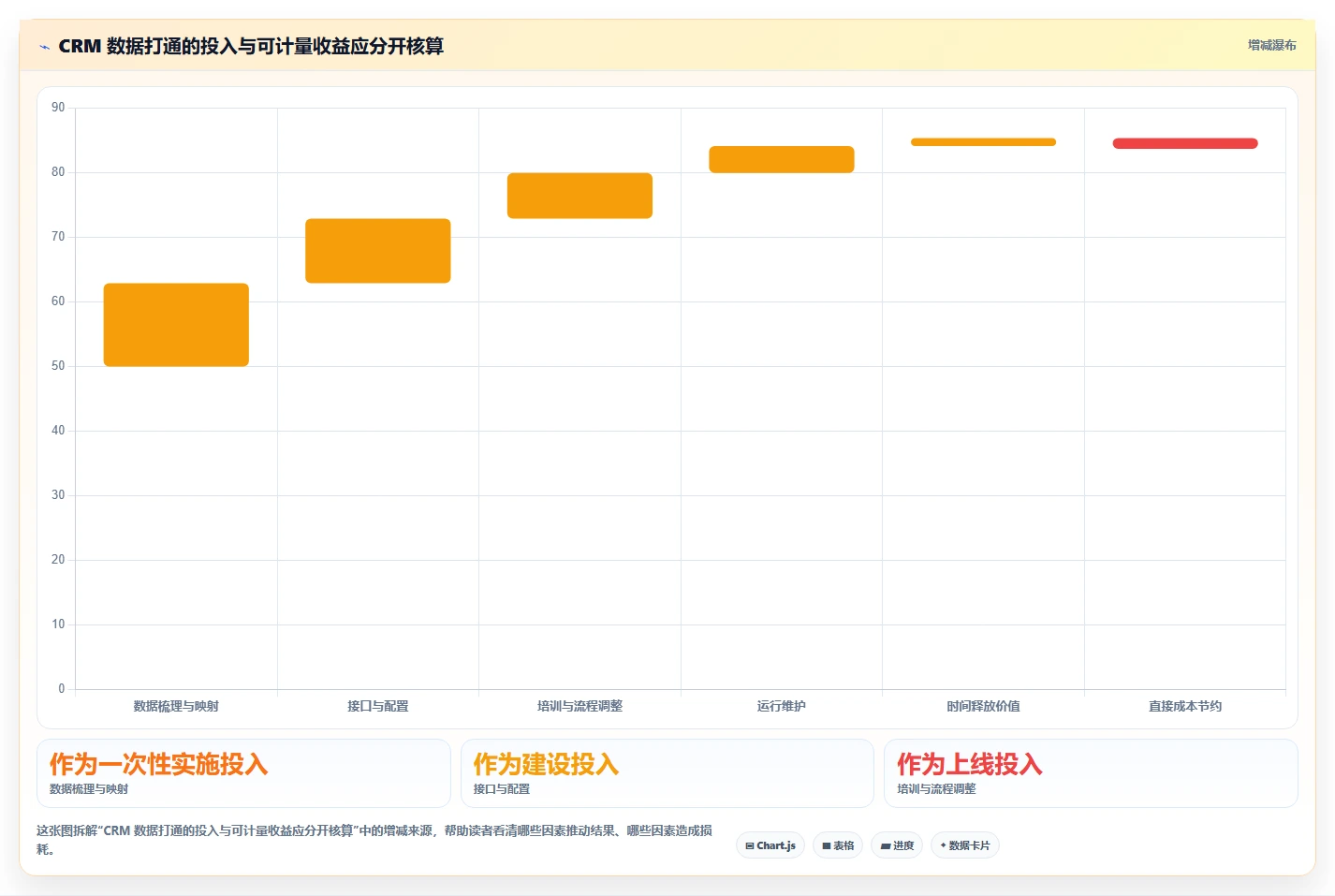Open the 作为建设投入 data card

point(667,773)
